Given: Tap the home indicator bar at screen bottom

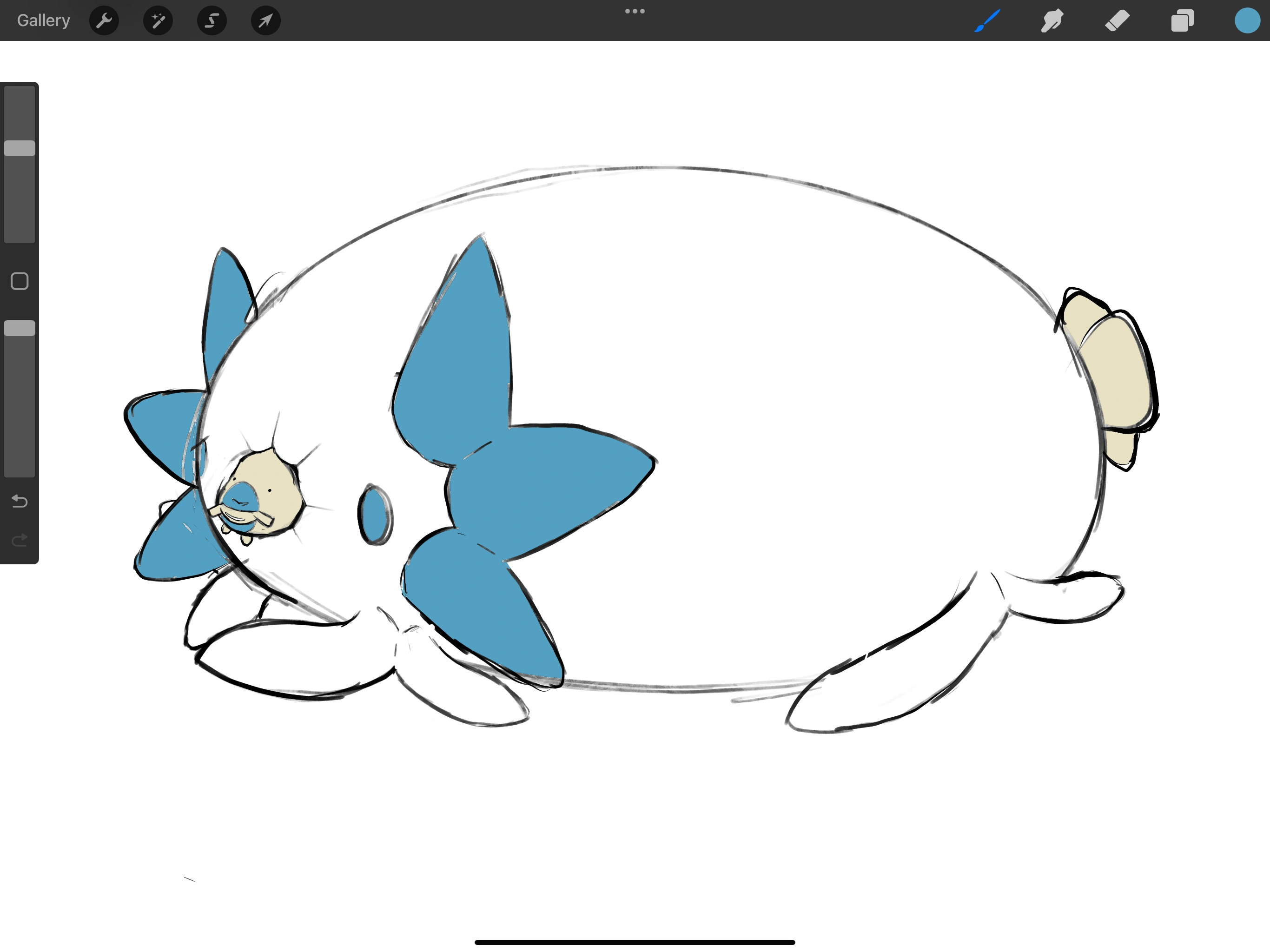Looking at the screenshot, I should point(635,942).
